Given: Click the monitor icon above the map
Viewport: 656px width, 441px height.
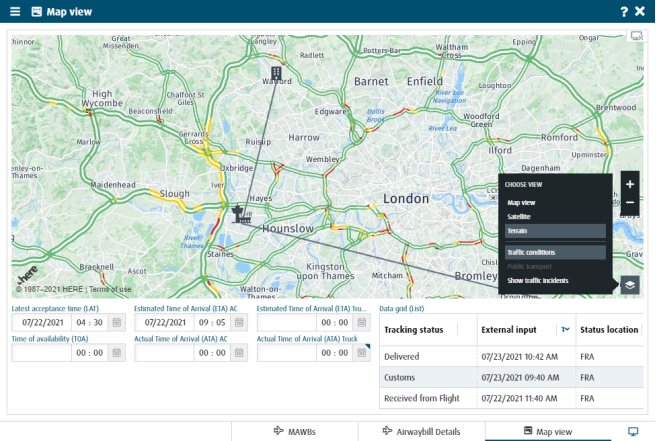Looking at the screenshot, I should (x=636, y=36).
